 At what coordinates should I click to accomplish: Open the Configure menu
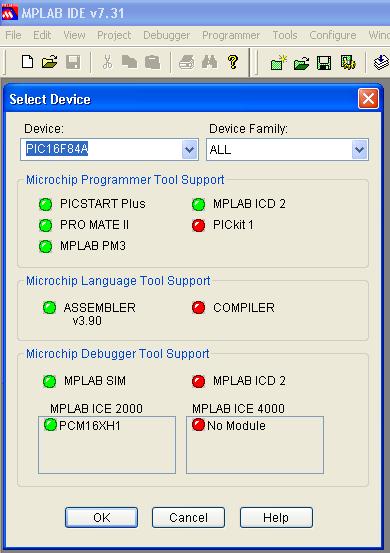pyautogui.click(x=333, y=35)
